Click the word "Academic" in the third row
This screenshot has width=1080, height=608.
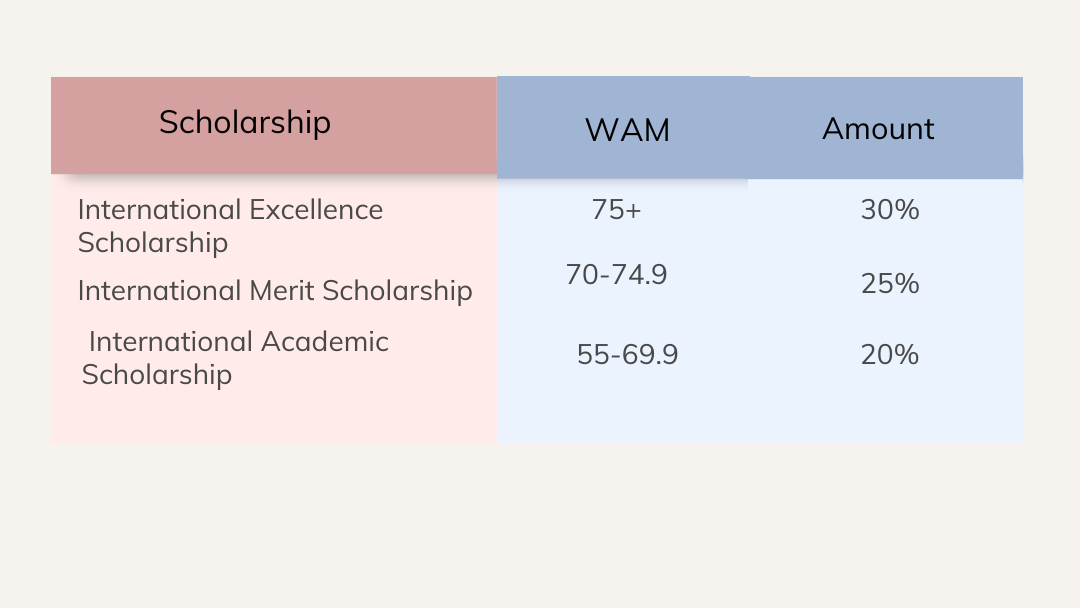[x=324, y=342]
